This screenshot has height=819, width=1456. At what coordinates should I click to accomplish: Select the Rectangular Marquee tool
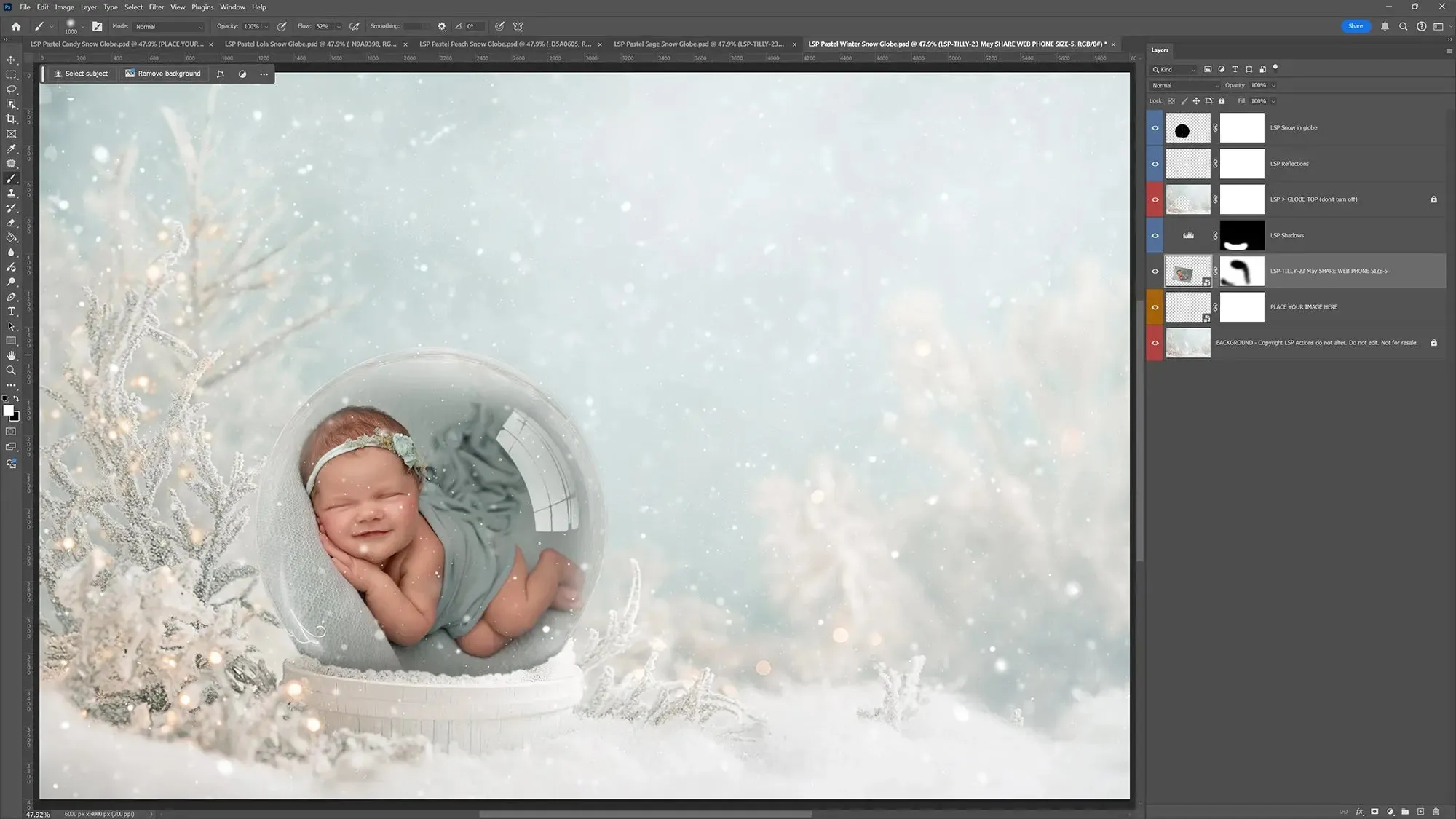11,74
